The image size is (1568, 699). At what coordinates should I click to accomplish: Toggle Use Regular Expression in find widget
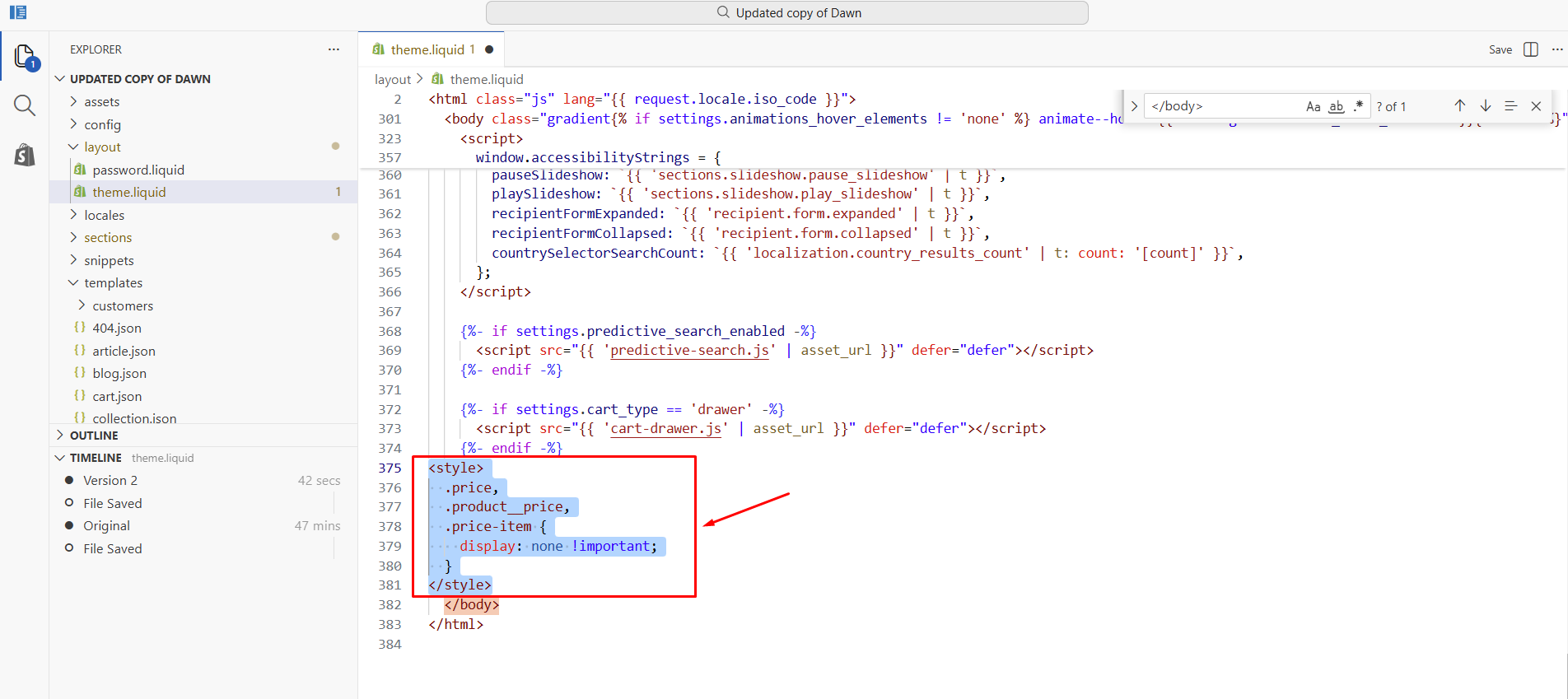[1358, 106]
